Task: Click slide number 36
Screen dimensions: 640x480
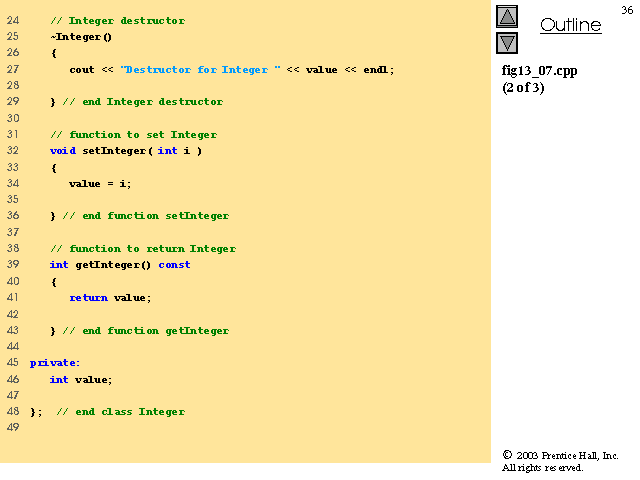Action: 627,10
